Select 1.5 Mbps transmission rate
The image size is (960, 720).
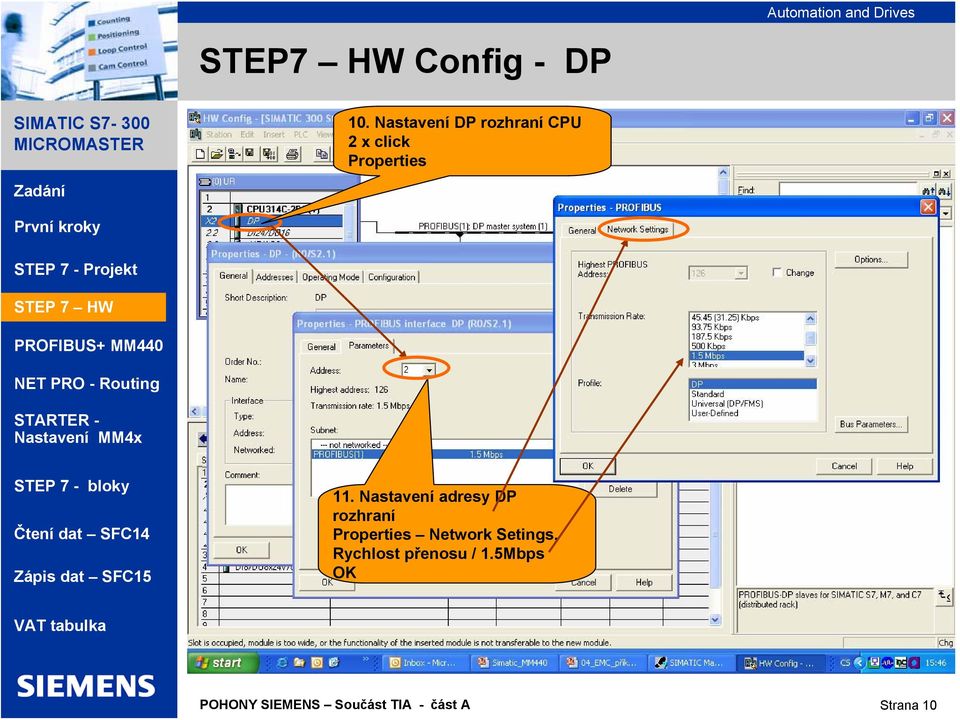pyautogui.click(x=746, y=356)
